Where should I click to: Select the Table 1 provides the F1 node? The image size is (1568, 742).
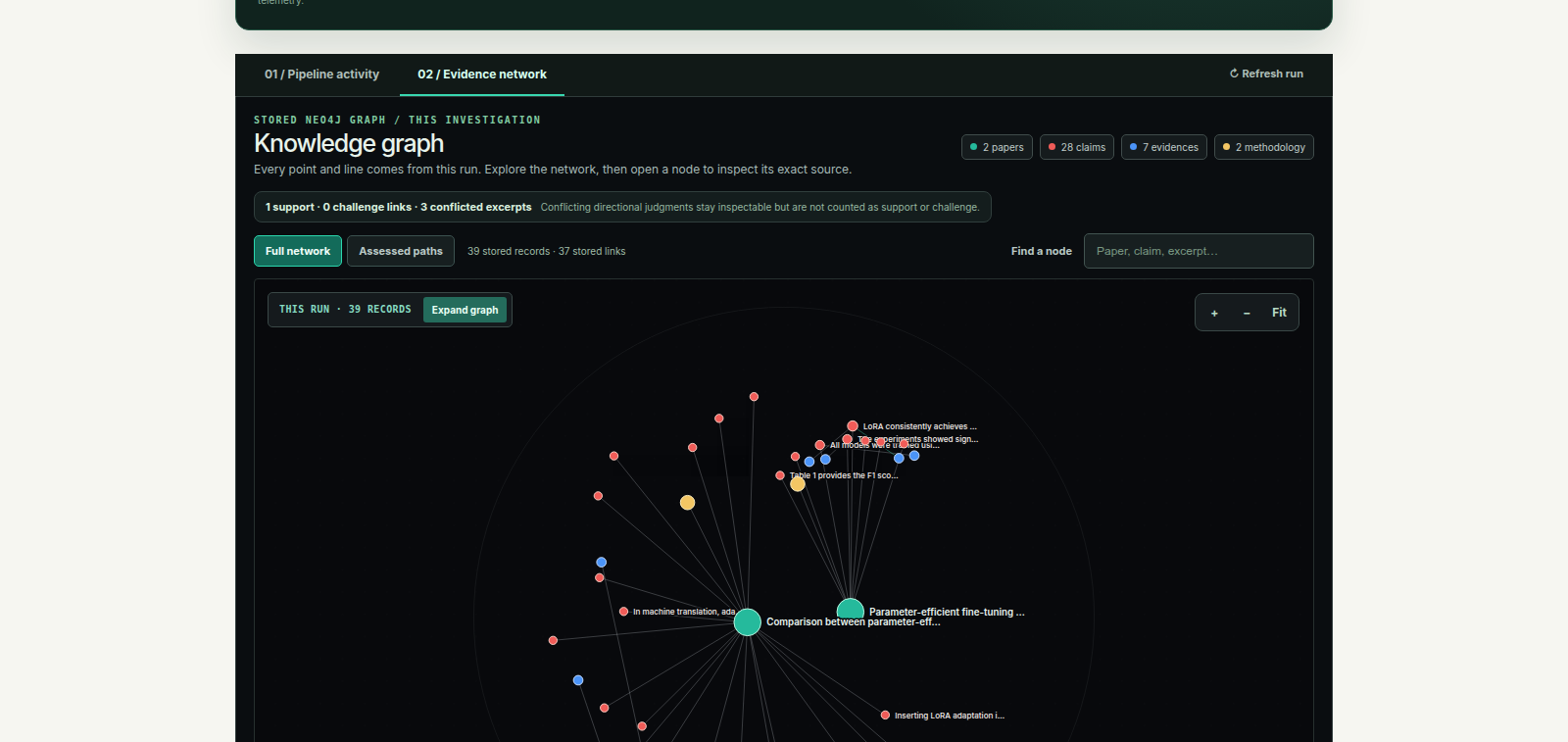(780, 475)
